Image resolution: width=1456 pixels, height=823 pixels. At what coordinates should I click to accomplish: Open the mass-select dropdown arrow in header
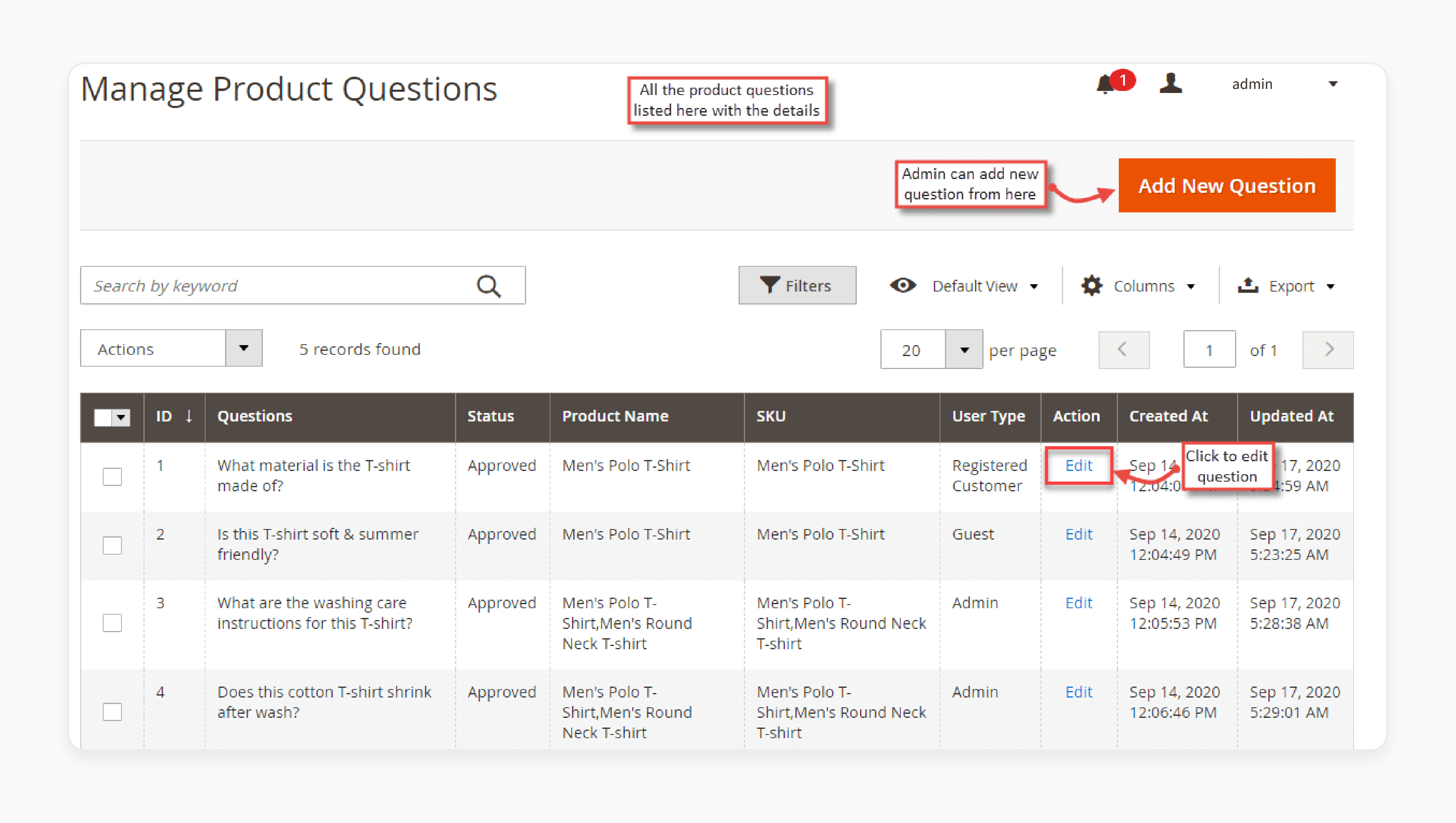click(121, 418)
